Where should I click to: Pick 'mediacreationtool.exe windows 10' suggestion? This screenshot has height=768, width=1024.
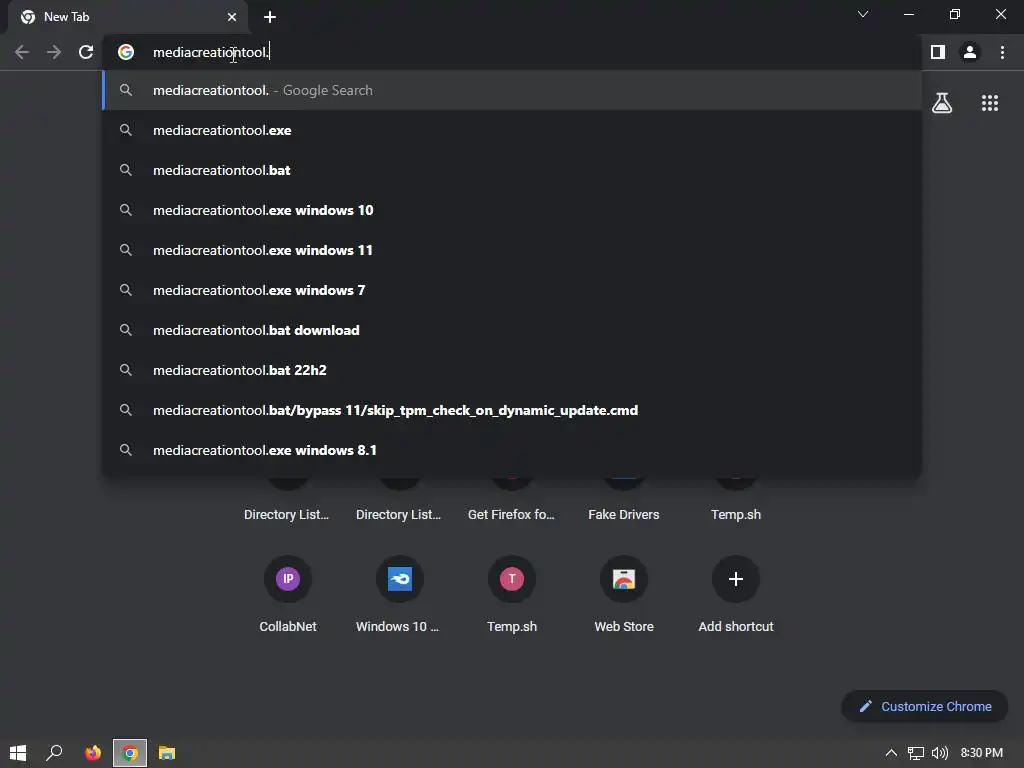coord(512,210)
